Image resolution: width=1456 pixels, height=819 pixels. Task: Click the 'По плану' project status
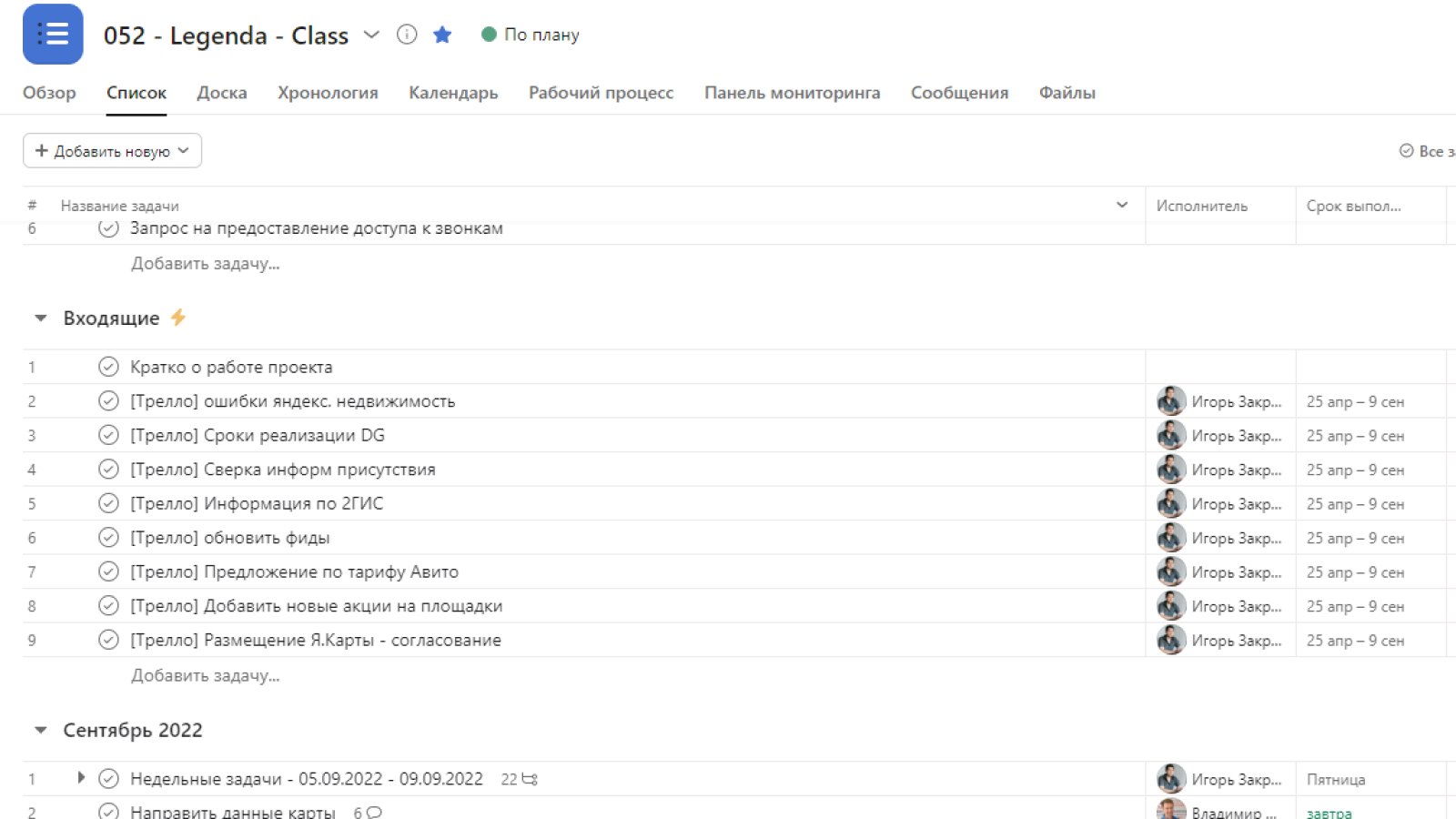[531, 35]
